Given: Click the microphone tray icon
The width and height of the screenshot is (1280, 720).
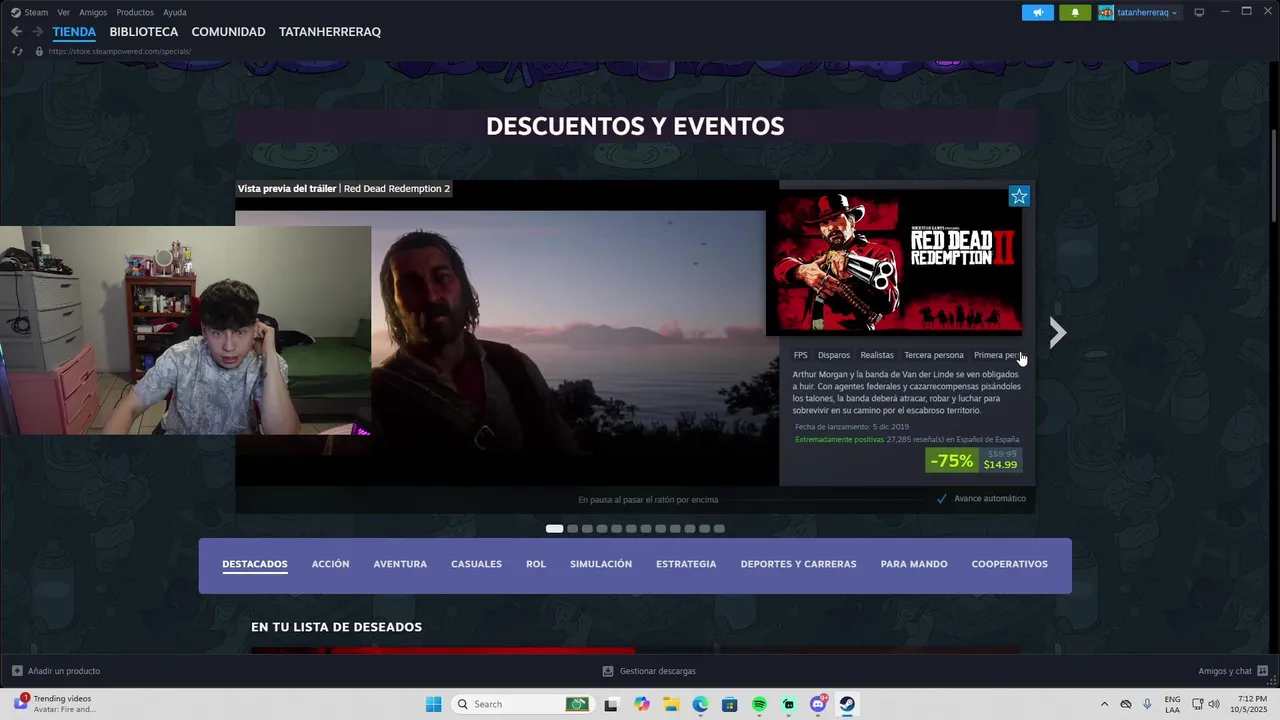Looking at the screenshot, I should pos(1147,704).
